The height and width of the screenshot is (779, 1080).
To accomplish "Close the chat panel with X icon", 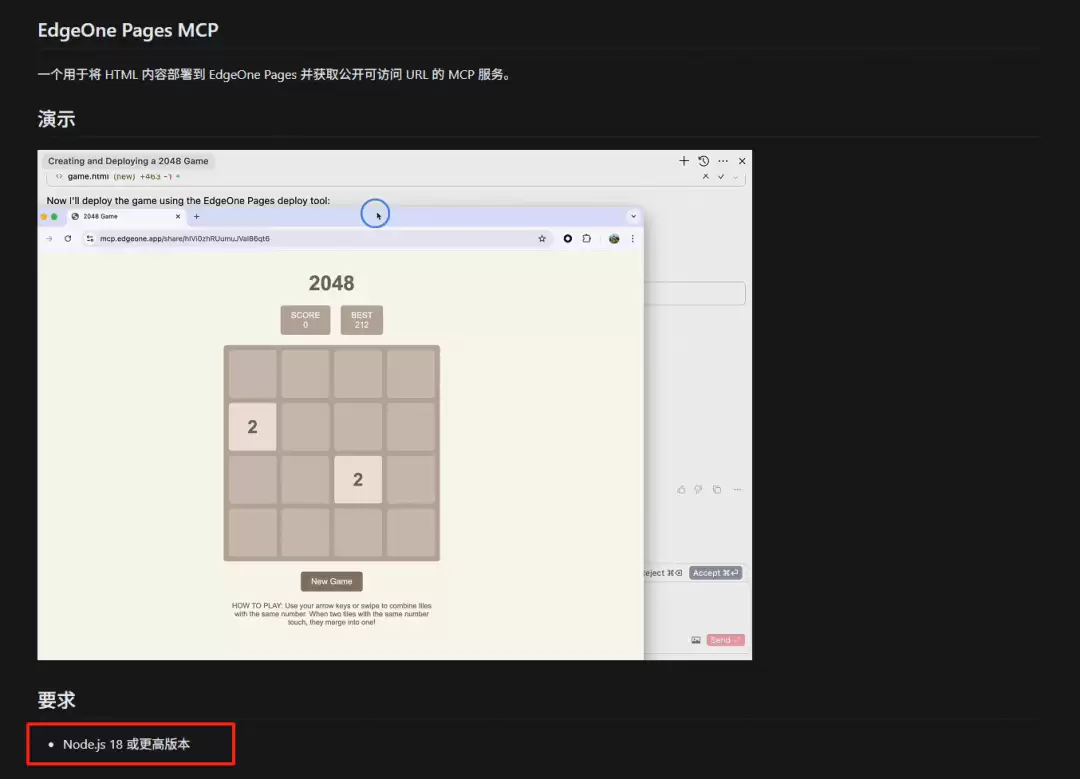I will pyautogui.click(x=742, y=160).
